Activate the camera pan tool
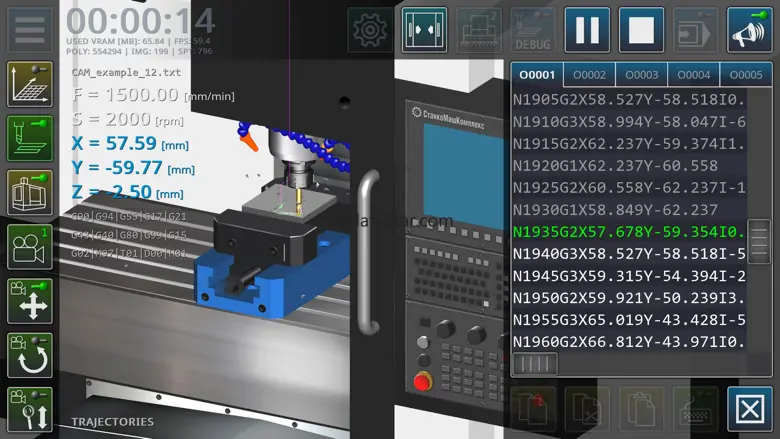The width and height of the screenshot is (780, 439). coord(29,301)
